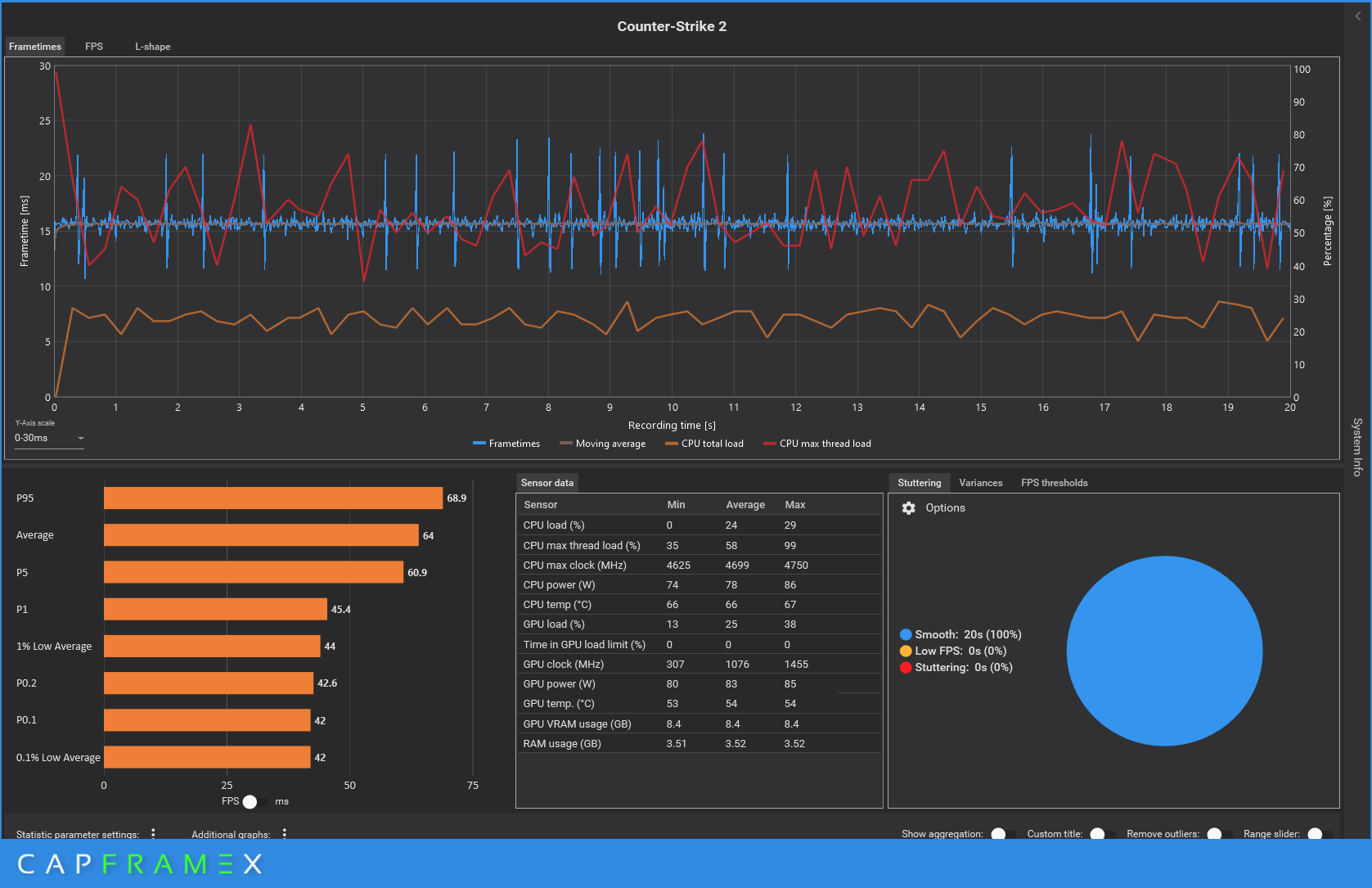This screenshot has height=888, width=1372.
Task: Toggle the Range slider switch
Action: [1320, 834]
